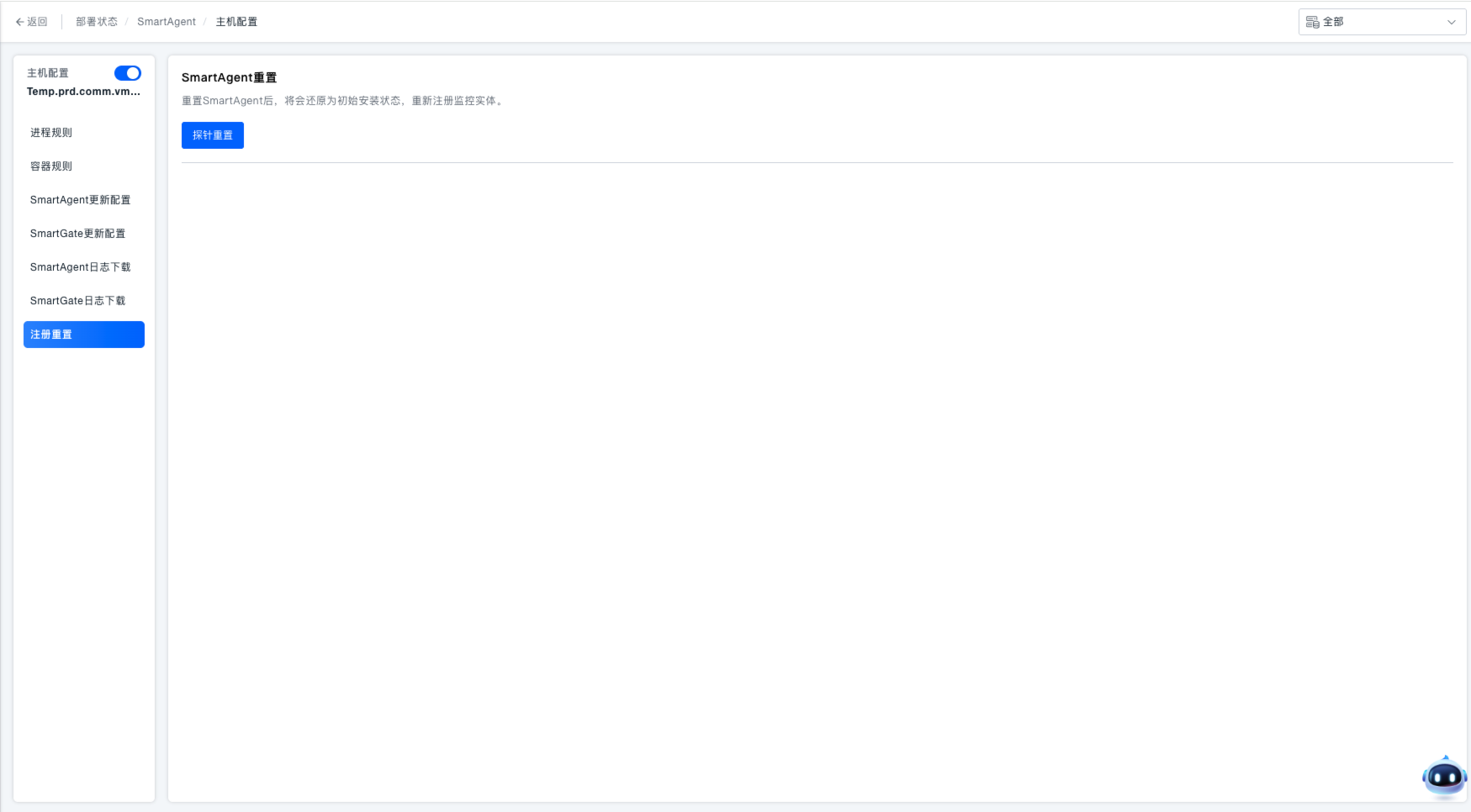This screenshot has width=1471, height=812.
Task: Go to 部署状态 breadcrumb
Action: pyautogui.click(x=97, y=22)
